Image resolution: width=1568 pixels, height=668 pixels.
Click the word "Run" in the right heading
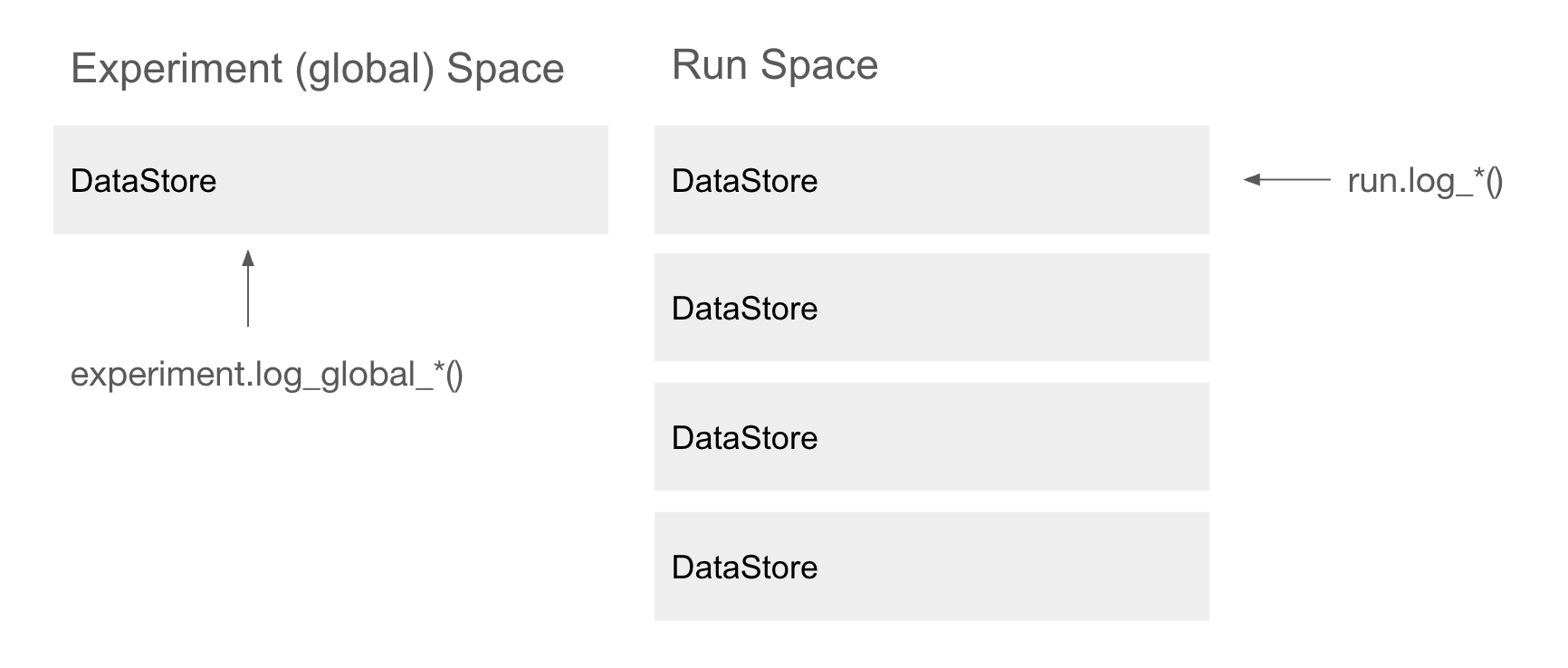[709, 65]
